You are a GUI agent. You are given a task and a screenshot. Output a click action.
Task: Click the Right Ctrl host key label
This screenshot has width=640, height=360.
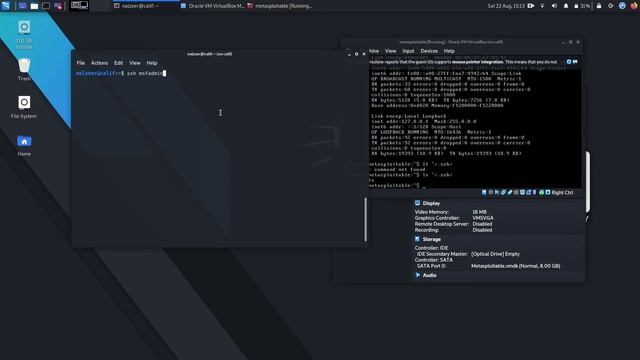562,192
